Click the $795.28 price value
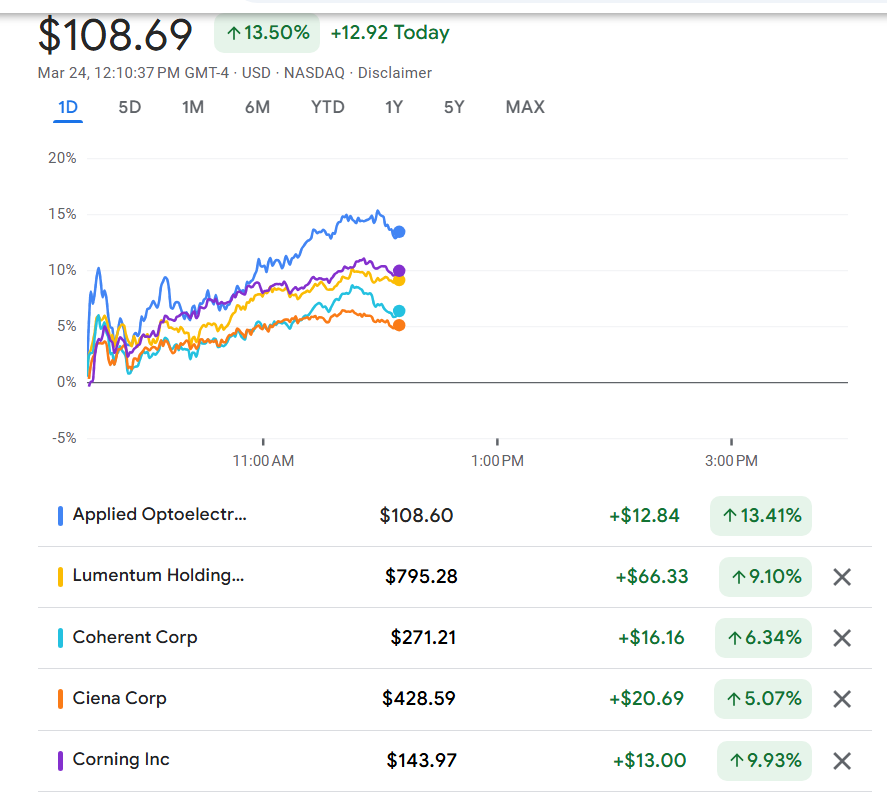This screenshot has width=887, height=802. (421, 577)
